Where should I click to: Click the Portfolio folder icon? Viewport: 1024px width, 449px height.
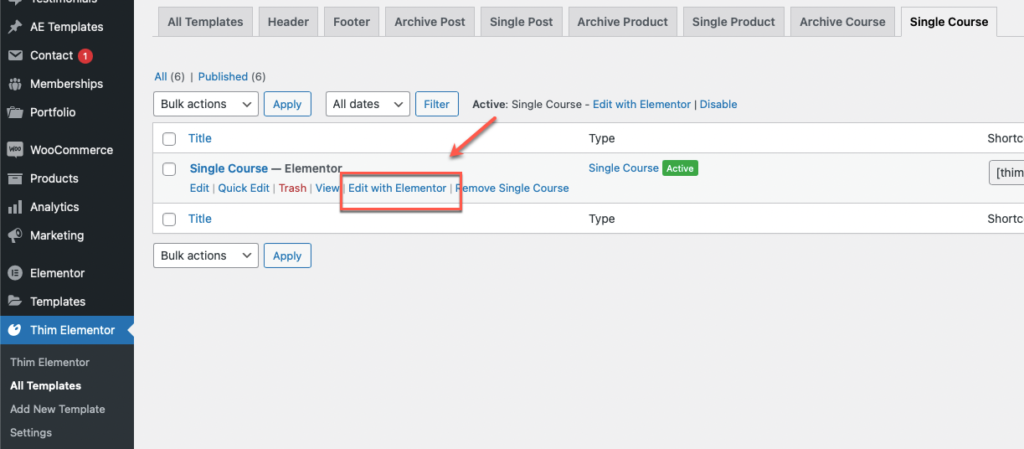click(14, 113)
